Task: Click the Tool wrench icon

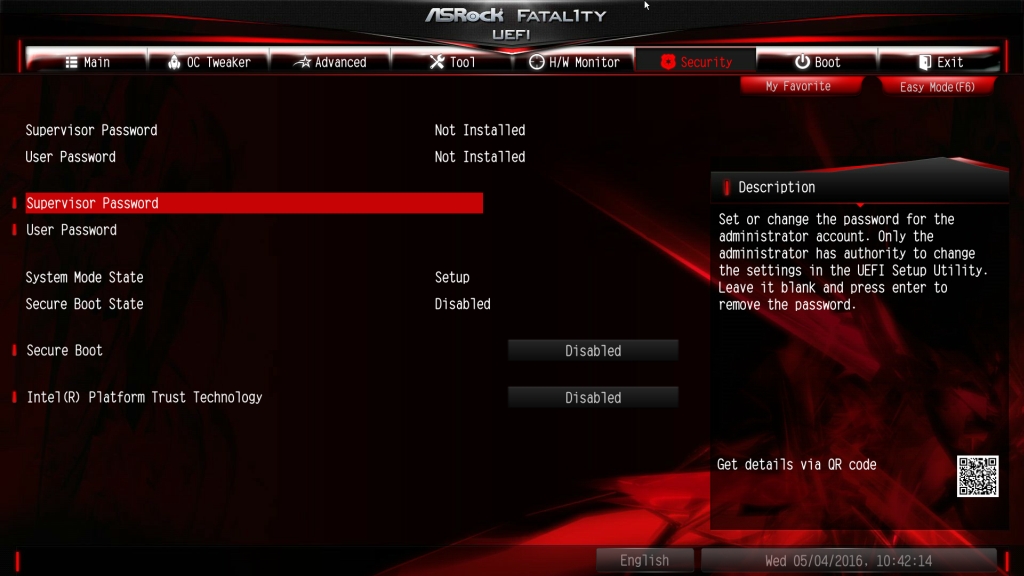Action: (437, 62)
